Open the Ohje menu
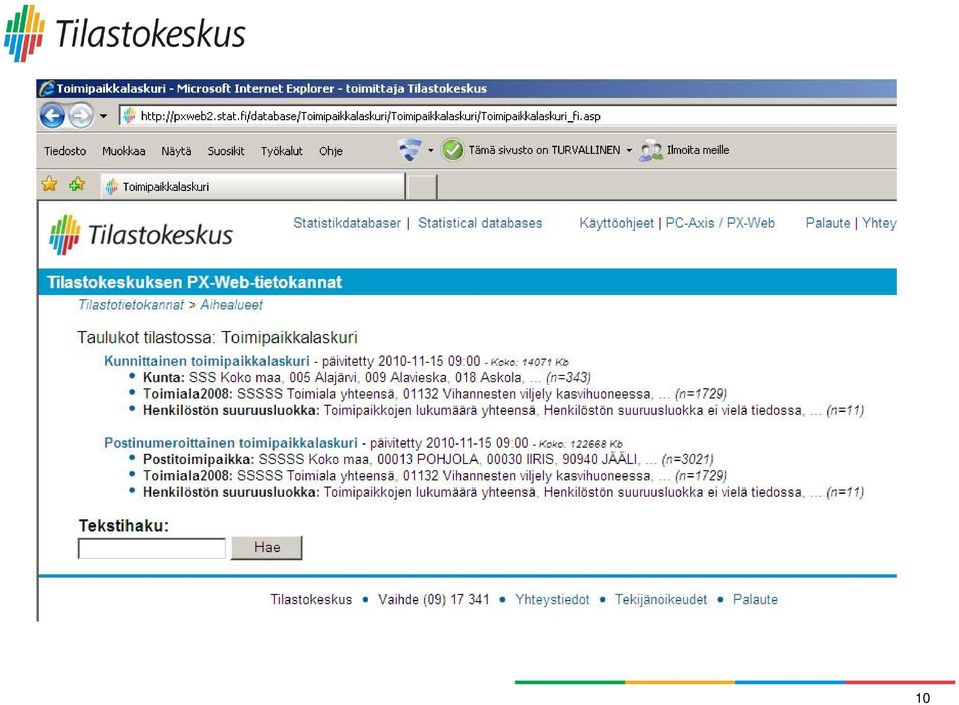This screenshot has height=705, width=959. click(x=330, y=151)
